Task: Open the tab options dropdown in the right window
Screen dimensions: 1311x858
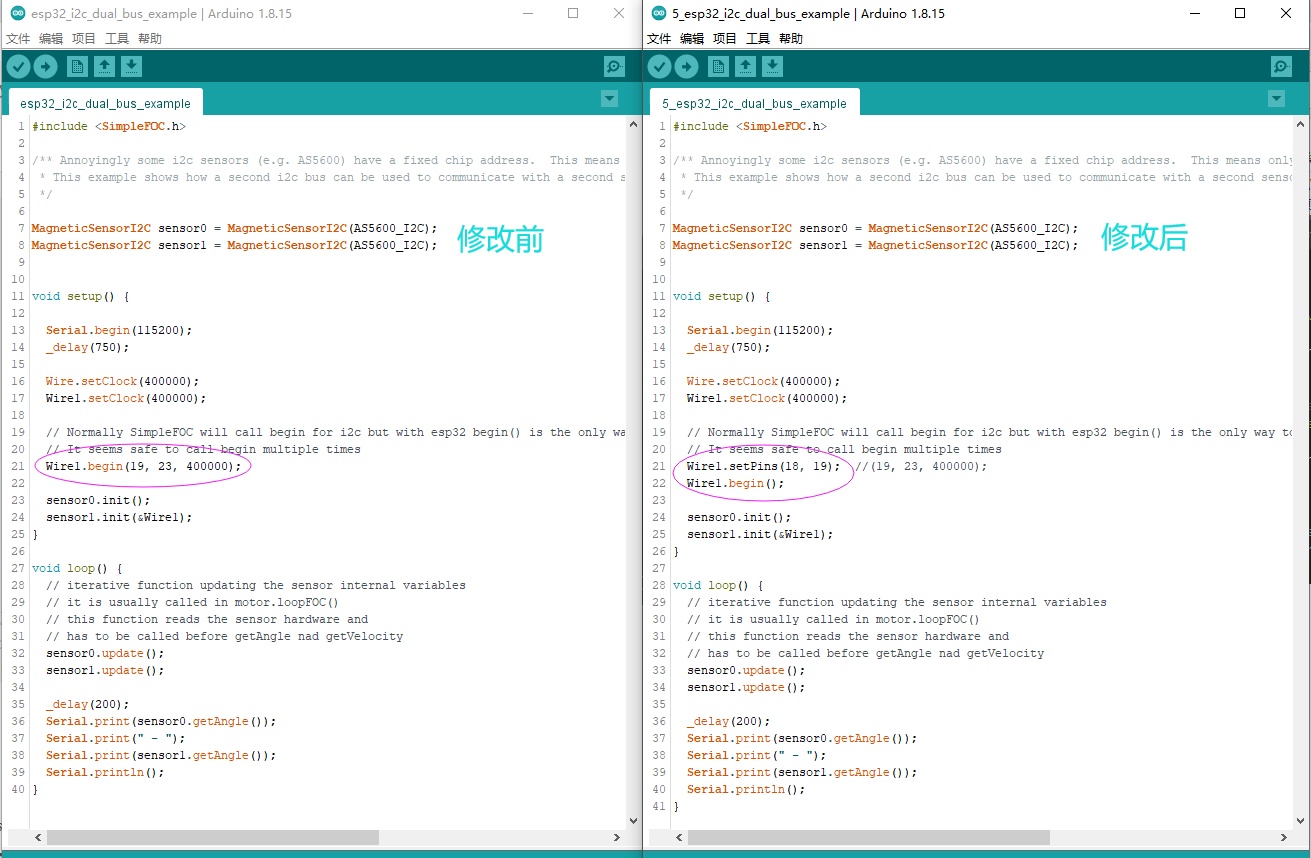Action: click(x=1276, y=99)
